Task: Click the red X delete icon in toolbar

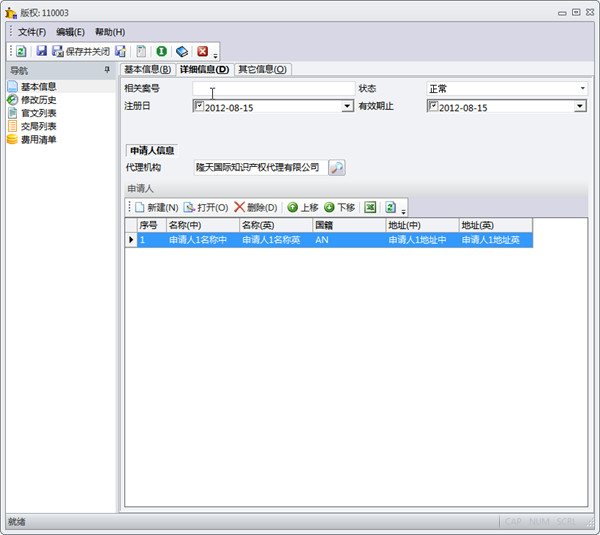Action: click(202, 51)
